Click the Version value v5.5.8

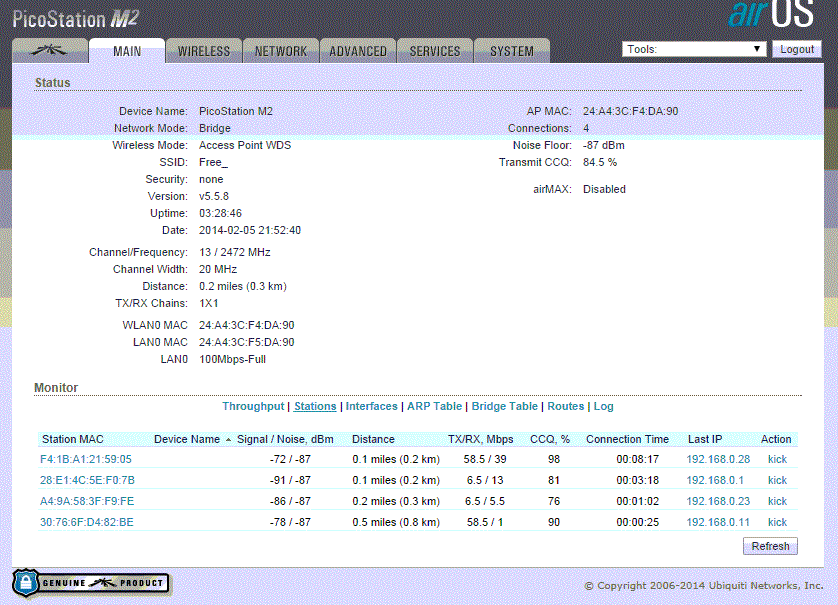pos(214,196)
